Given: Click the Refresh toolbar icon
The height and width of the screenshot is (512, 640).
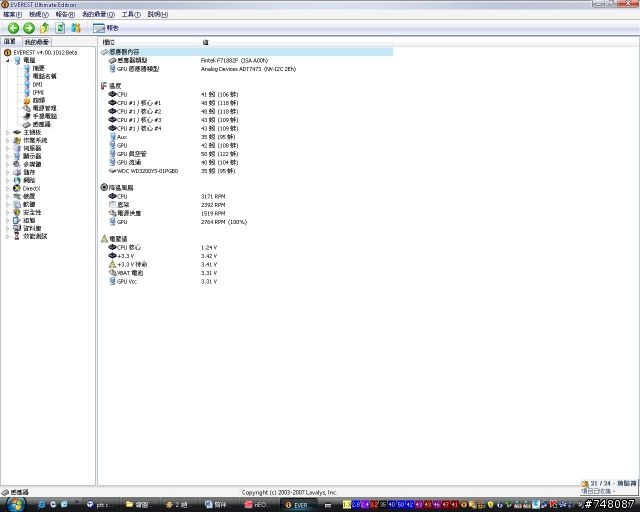Looking at the screenshot, I should (x=60, y=28).
